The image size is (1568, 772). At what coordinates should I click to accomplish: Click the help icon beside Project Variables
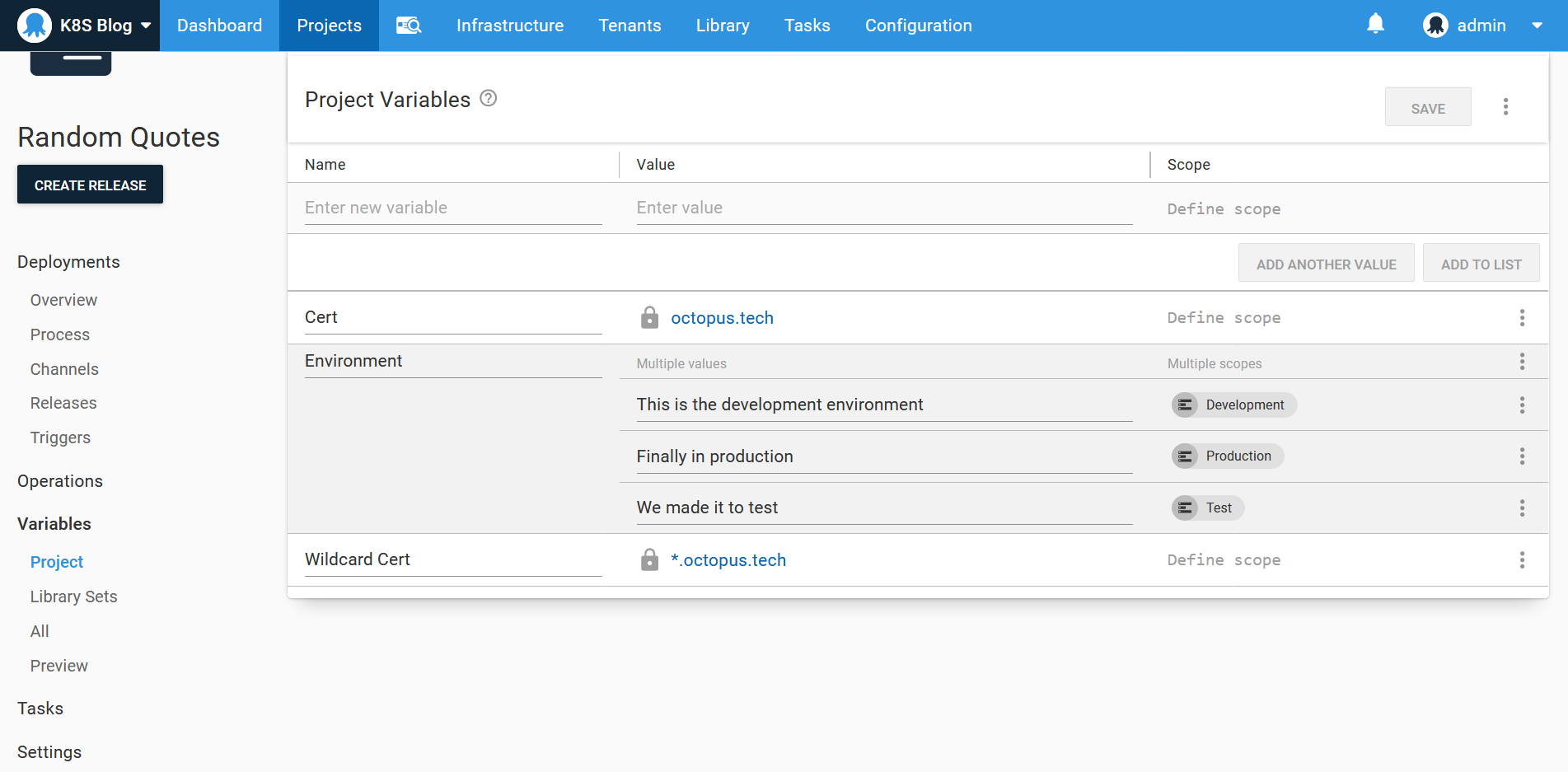[x=489, y=99]
